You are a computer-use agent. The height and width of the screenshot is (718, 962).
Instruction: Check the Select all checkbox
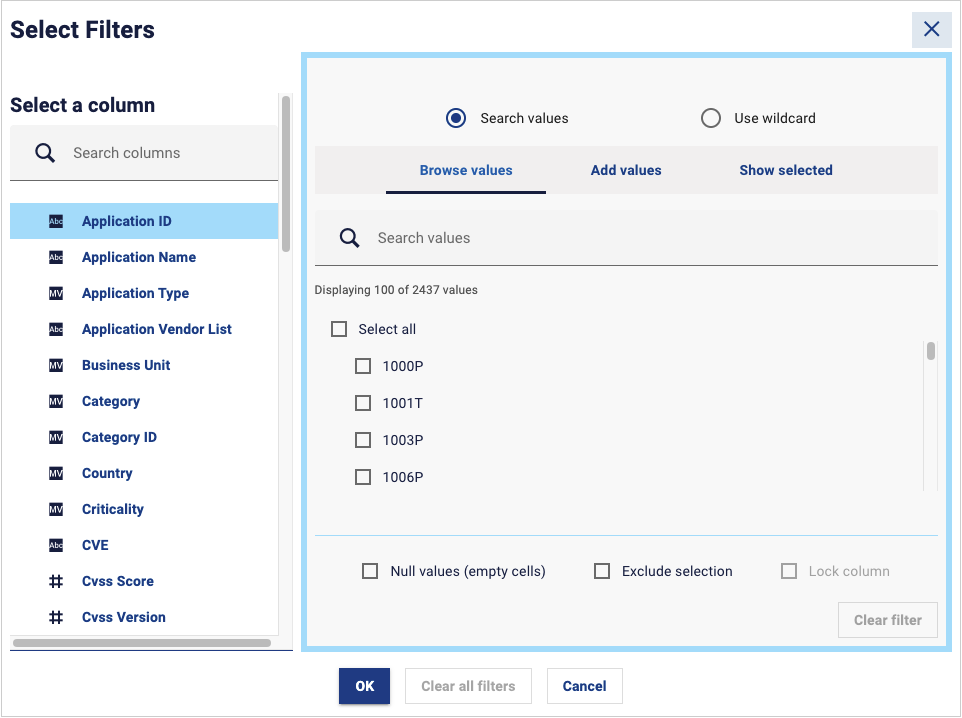[339, 330]
